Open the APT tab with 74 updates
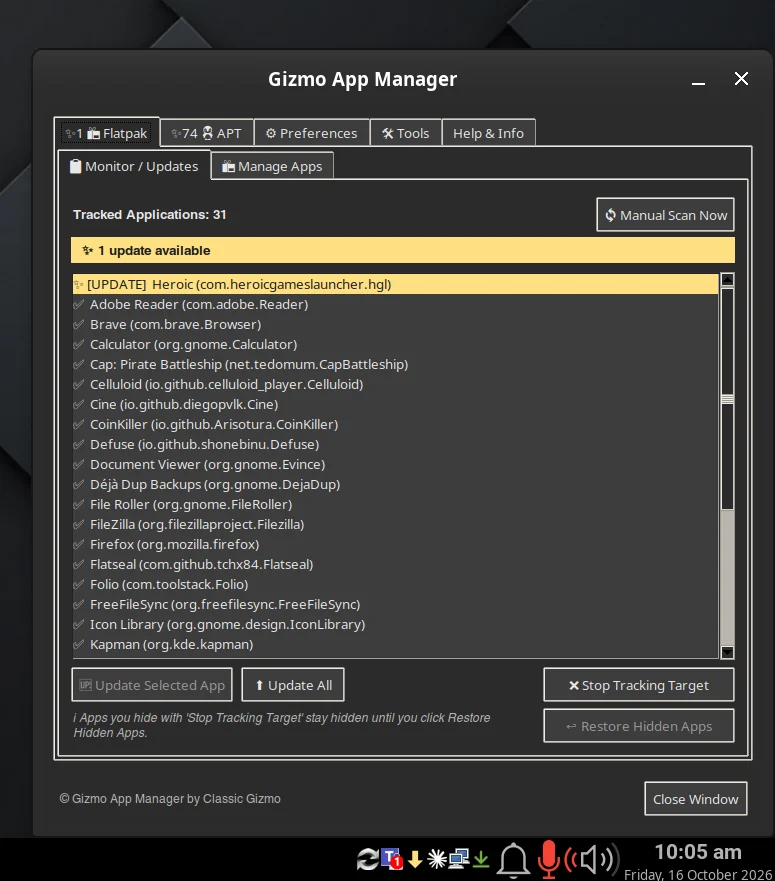Viewport: 775px width, 881px height. (207, 133)
